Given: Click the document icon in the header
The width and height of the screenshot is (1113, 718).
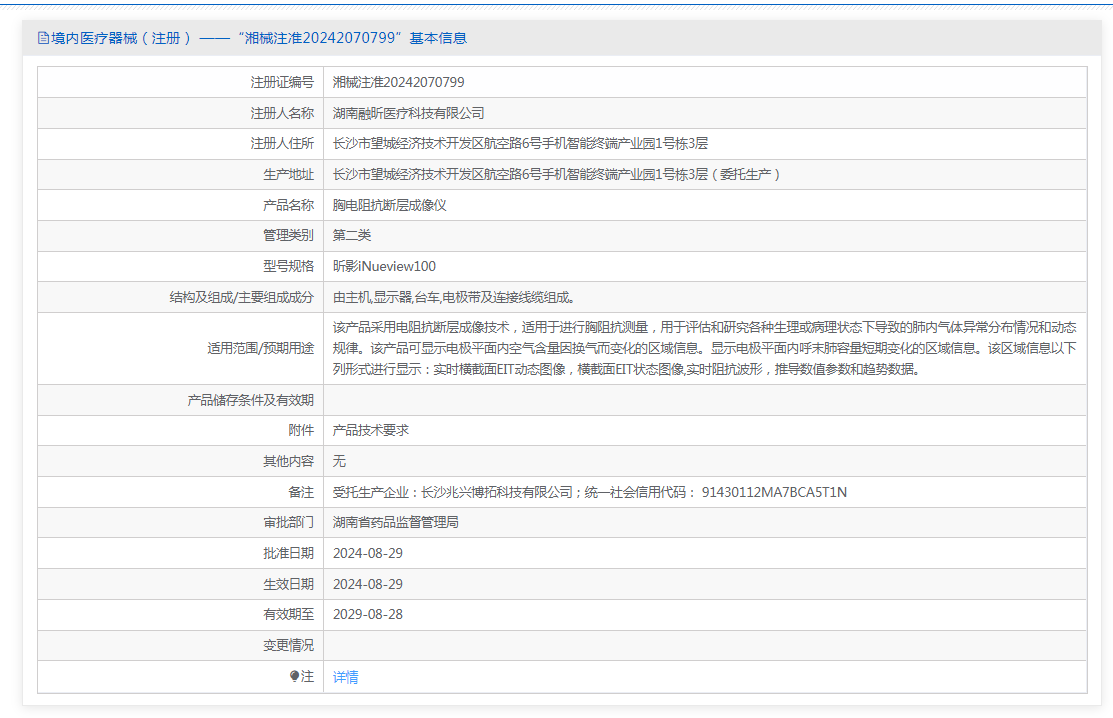Looking at the screenshot, I should [x=43, y=38].
